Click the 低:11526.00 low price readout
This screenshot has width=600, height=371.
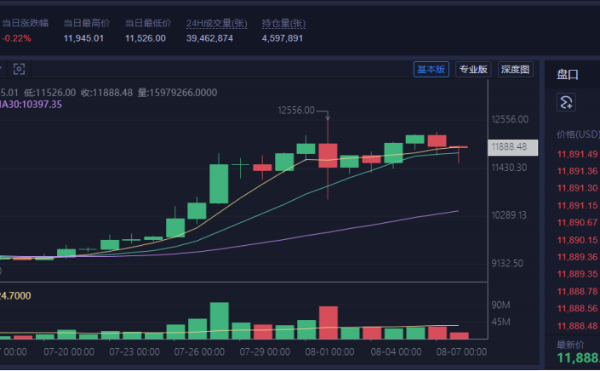[50, 93]
